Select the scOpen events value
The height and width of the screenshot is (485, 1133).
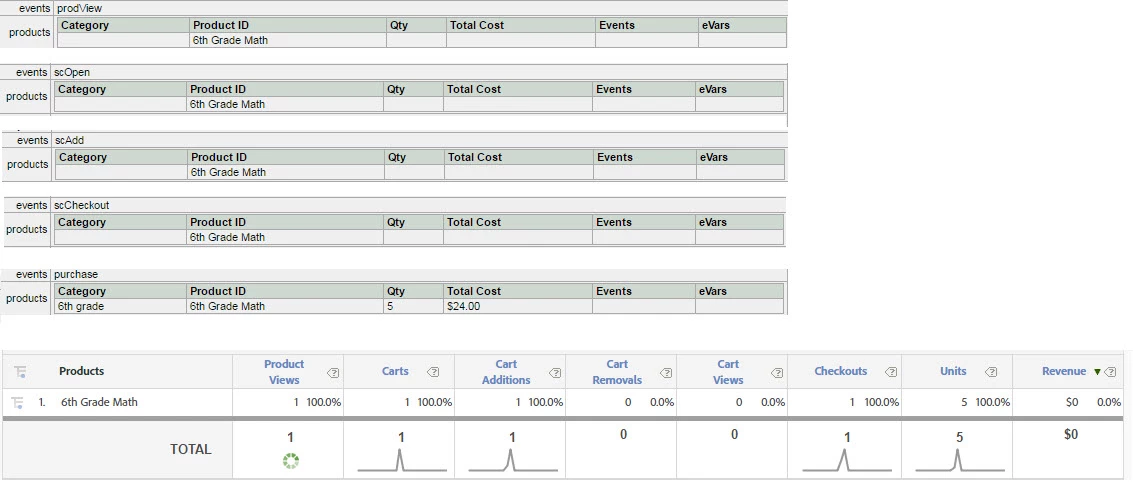[x=72, y=72]
